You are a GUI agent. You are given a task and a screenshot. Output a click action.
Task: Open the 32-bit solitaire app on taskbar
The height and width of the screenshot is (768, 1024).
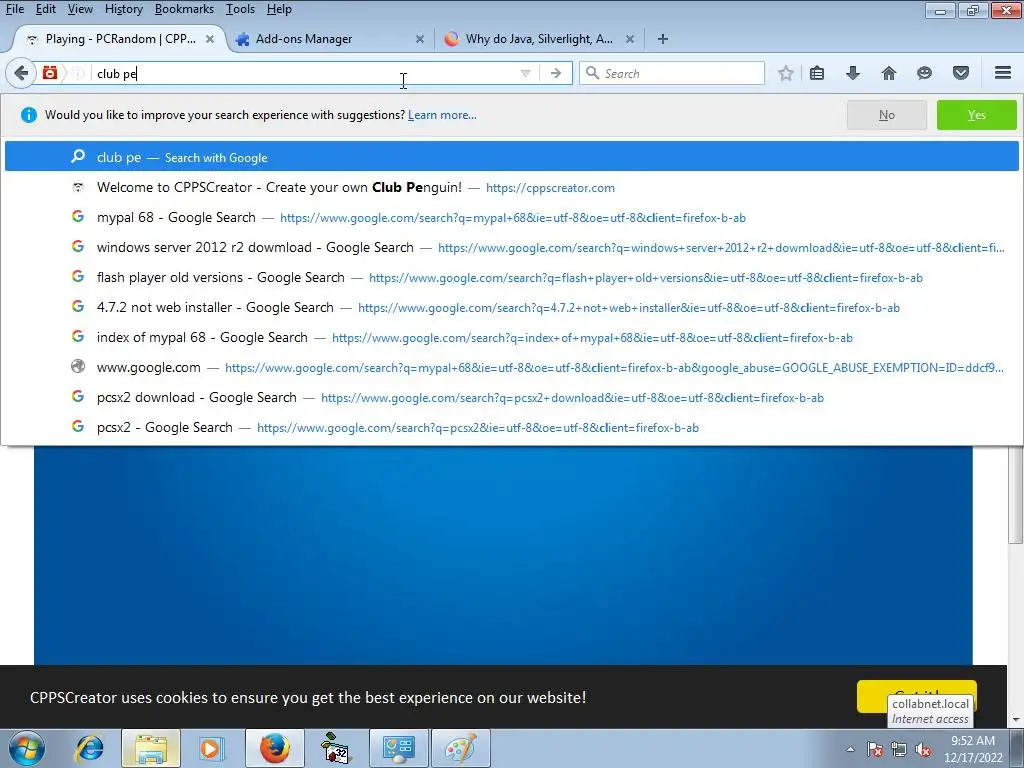(336, 748)
